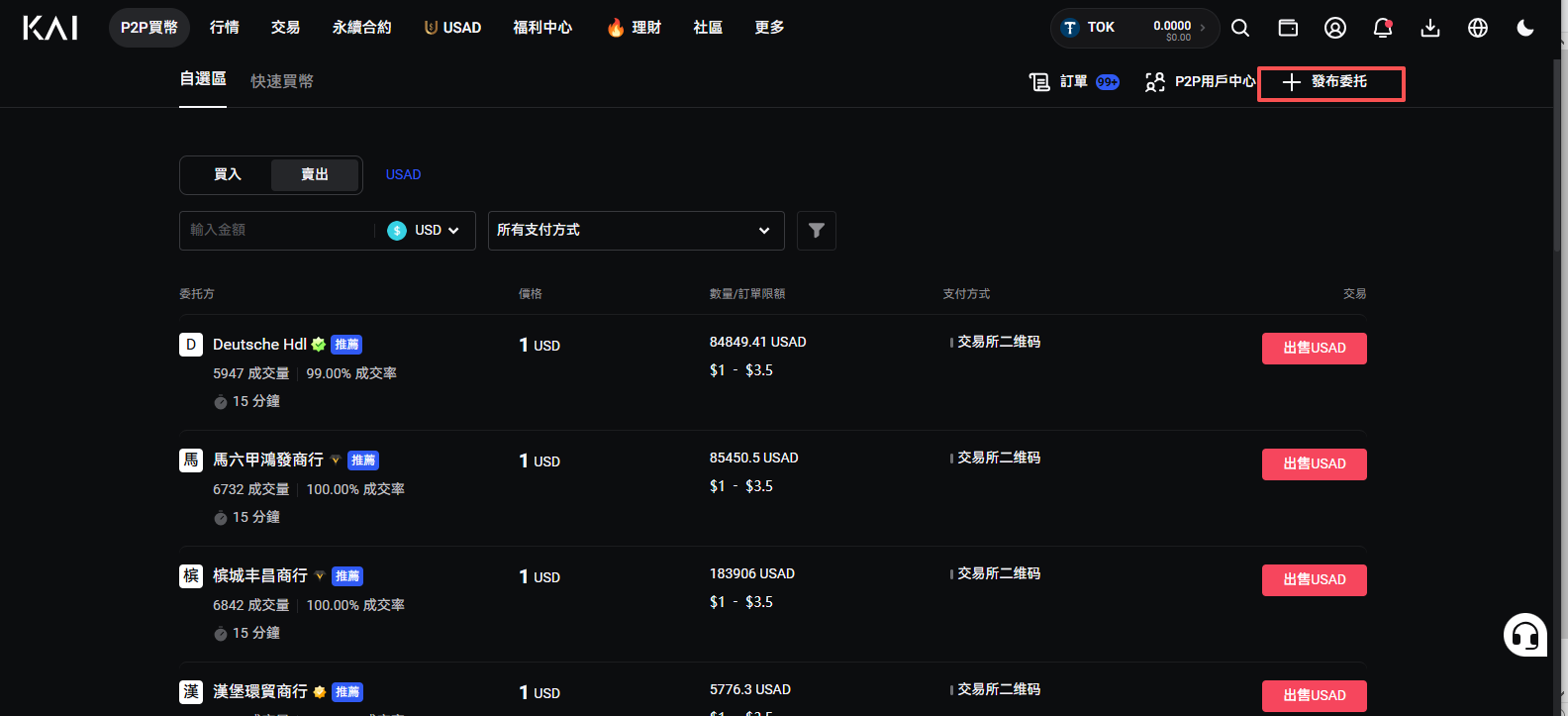Viewport: 1568px width, 716px height.
Task: Switch to the 快速買幣 tab
Action: coord(282,81)
